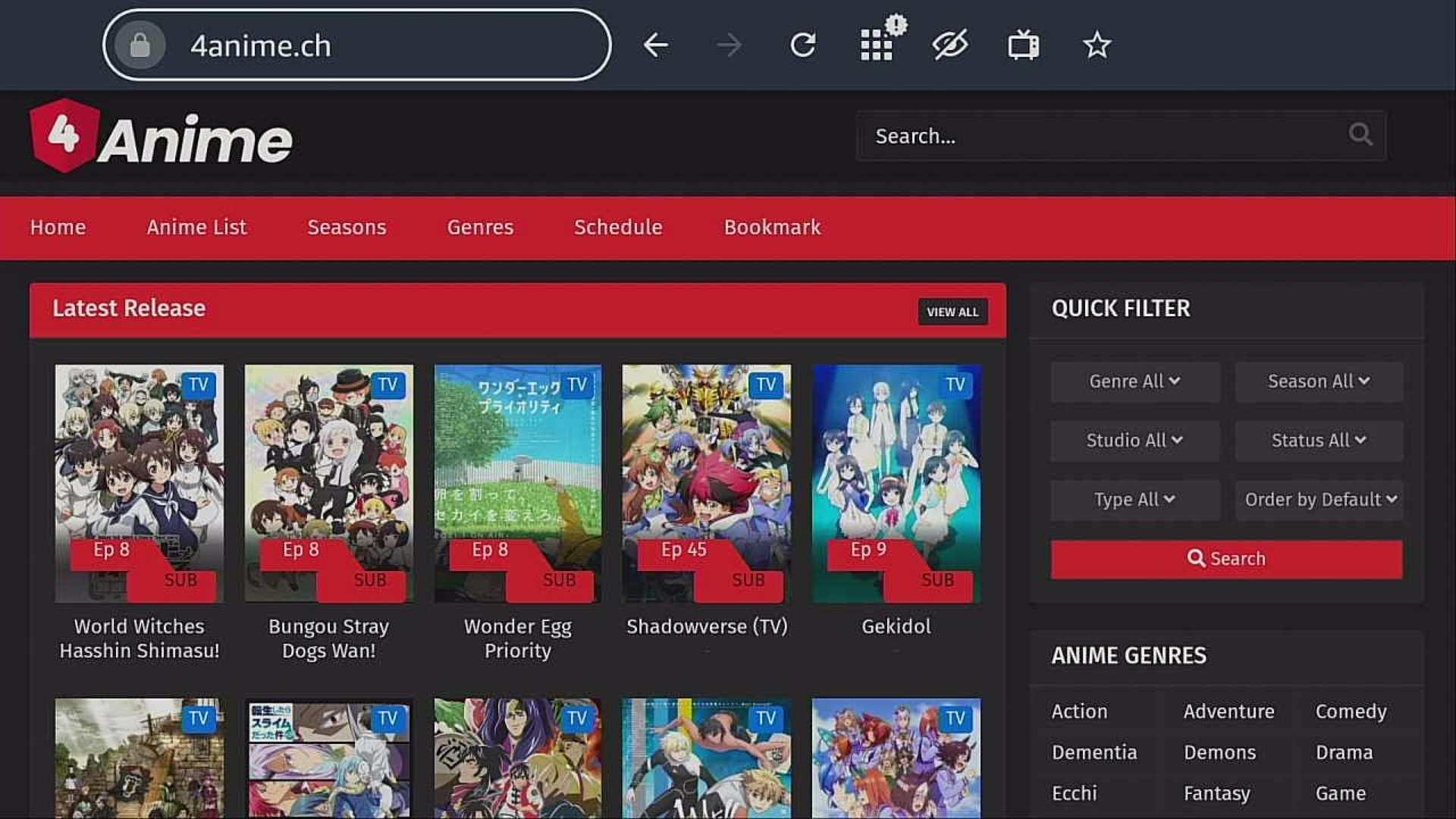This screenshot has width=1456, height=819.
Task: Click into the Search... input field
Action: pos(1121,136)
